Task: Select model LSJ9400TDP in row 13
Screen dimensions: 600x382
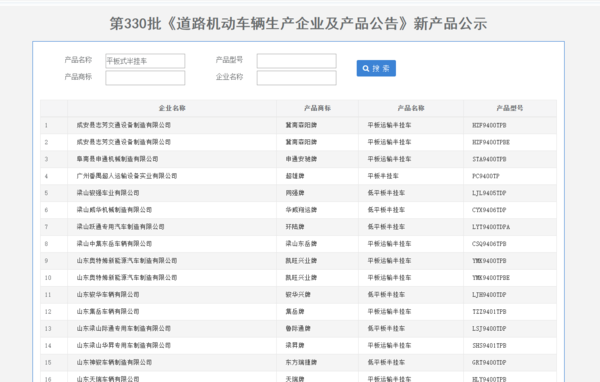Action: point(489,328)
